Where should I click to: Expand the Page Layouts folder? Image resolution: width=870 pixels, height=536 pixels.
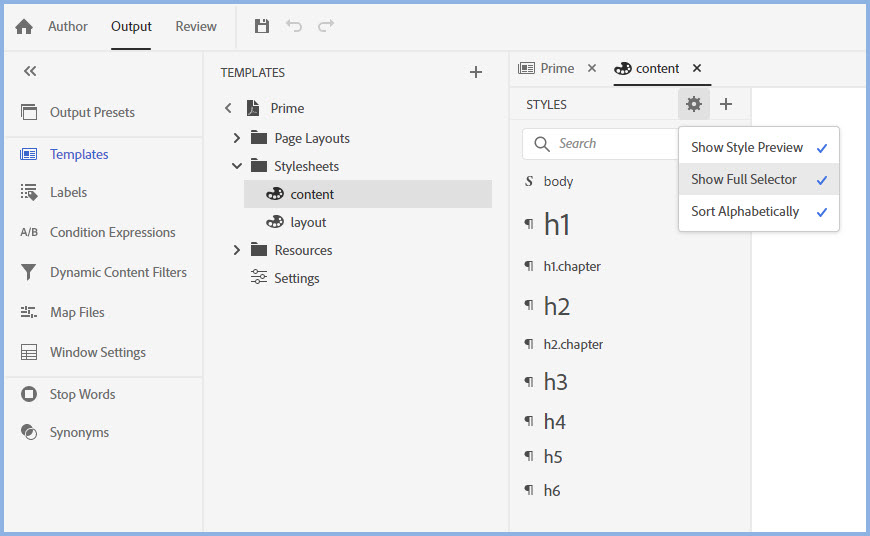(237, 138)
